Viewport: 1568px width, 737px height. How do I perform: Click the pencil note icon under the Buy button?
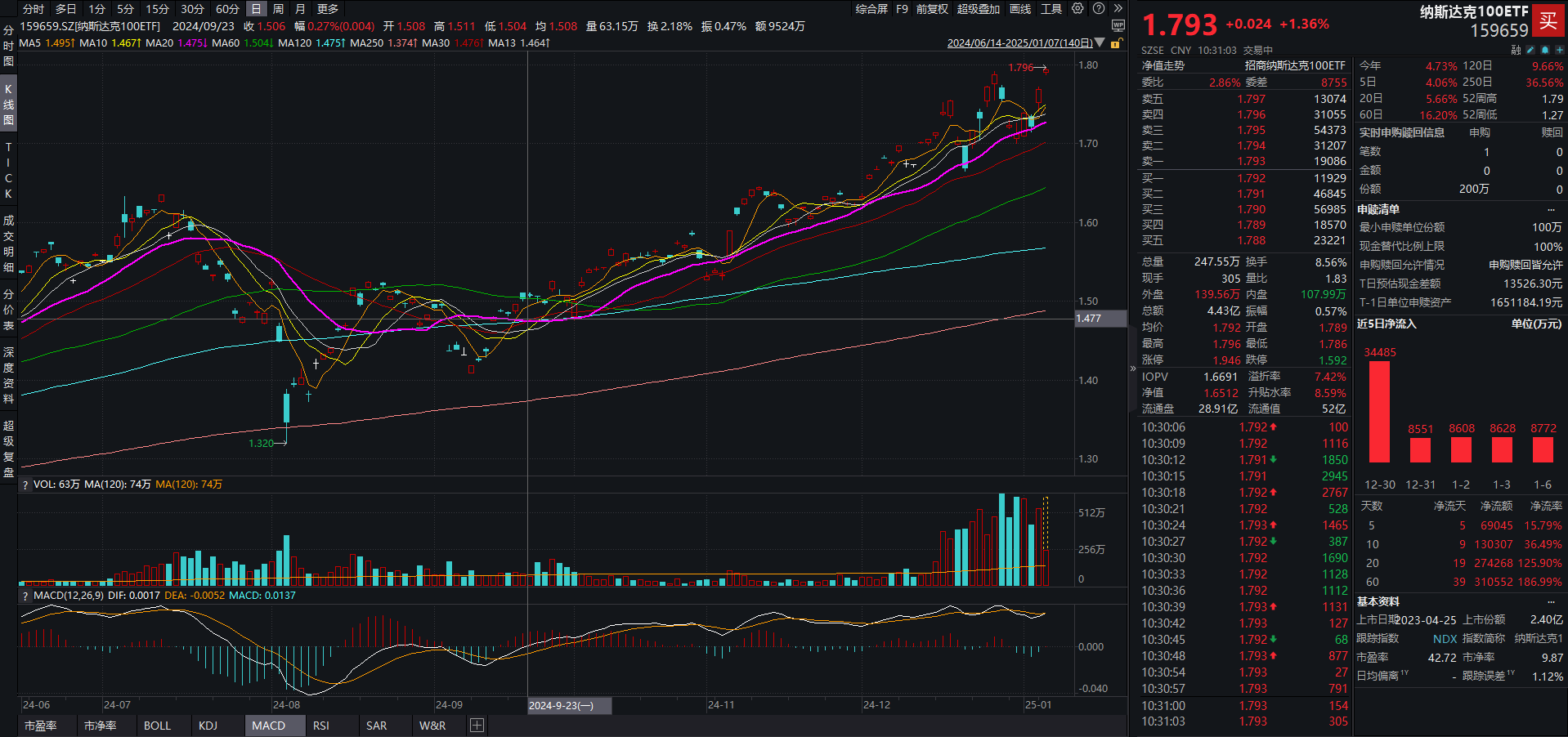tap(1531, 50)
